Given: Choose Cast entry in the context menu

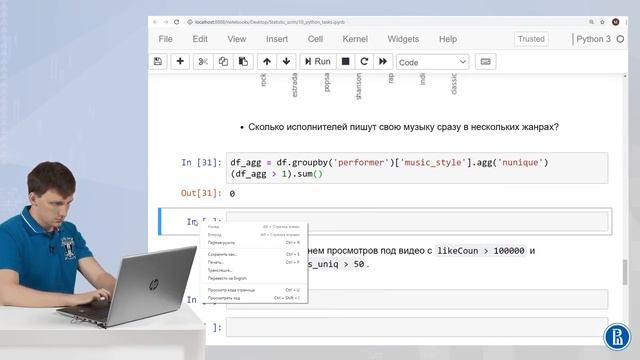Looking at the screenshot, I should point(253,270).
